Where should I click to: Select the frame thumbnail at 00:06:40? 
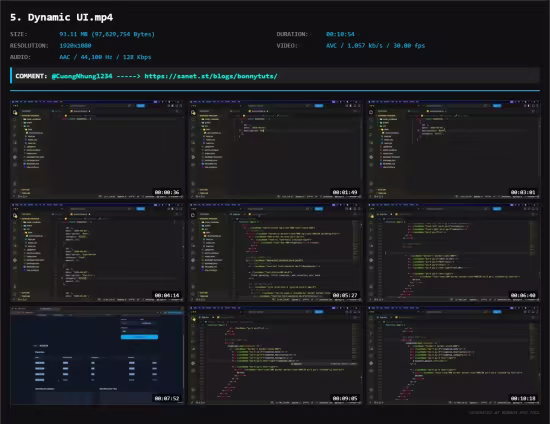click(x=454, y=253)
